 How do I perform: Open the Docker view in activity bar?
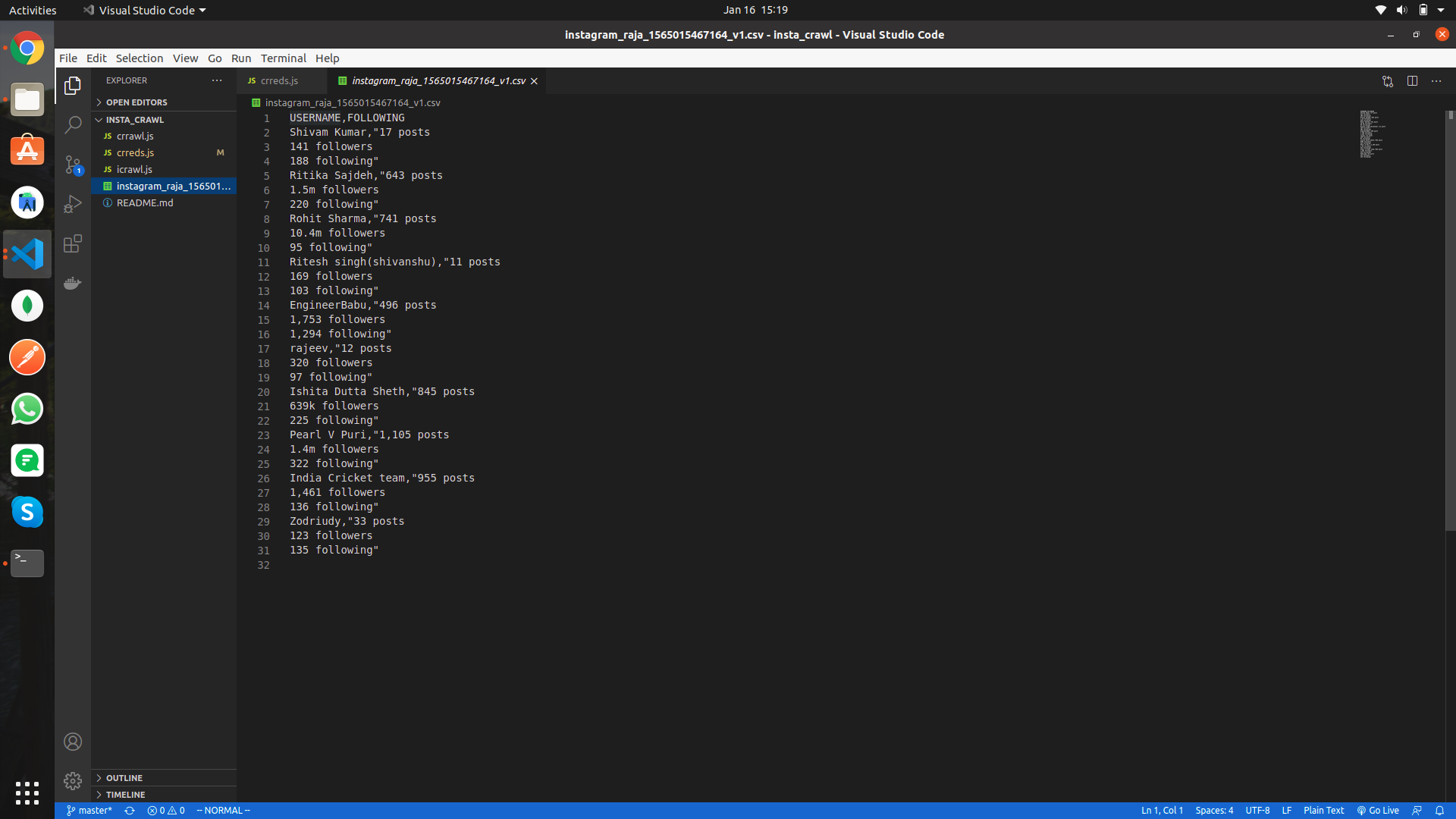73,284
